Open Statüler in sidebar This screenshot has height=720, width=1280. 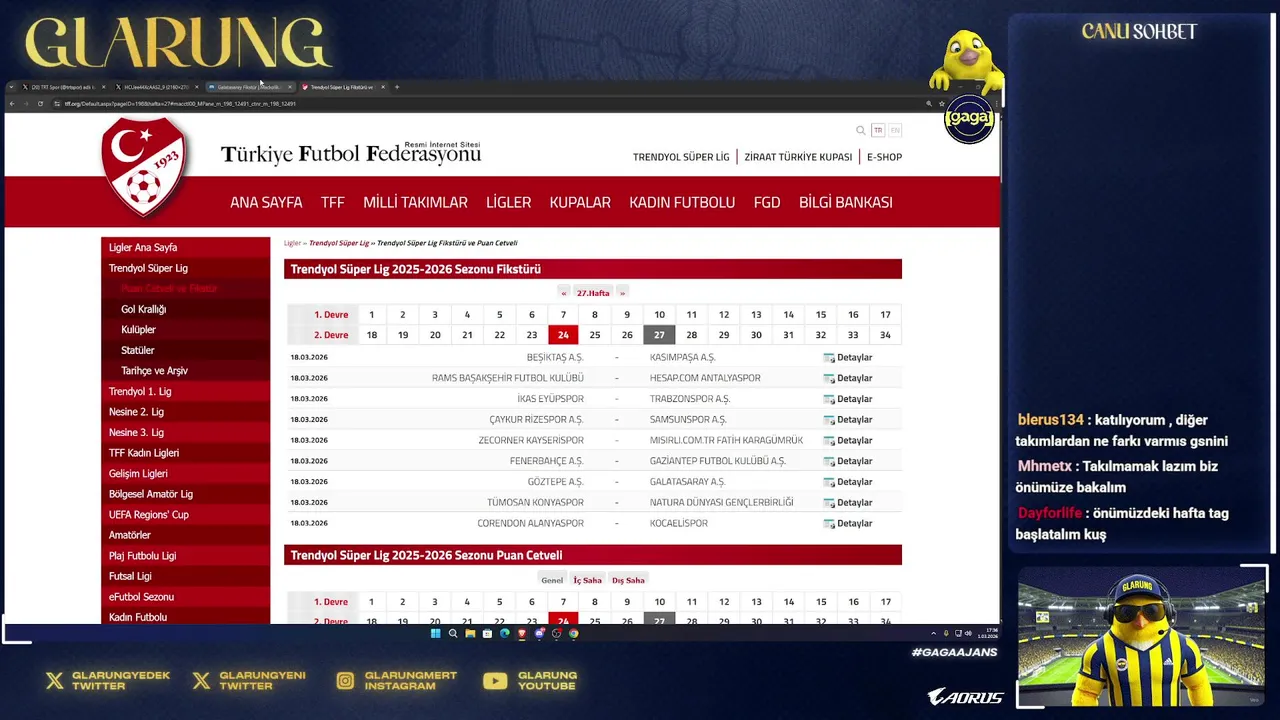coord(185,350)
